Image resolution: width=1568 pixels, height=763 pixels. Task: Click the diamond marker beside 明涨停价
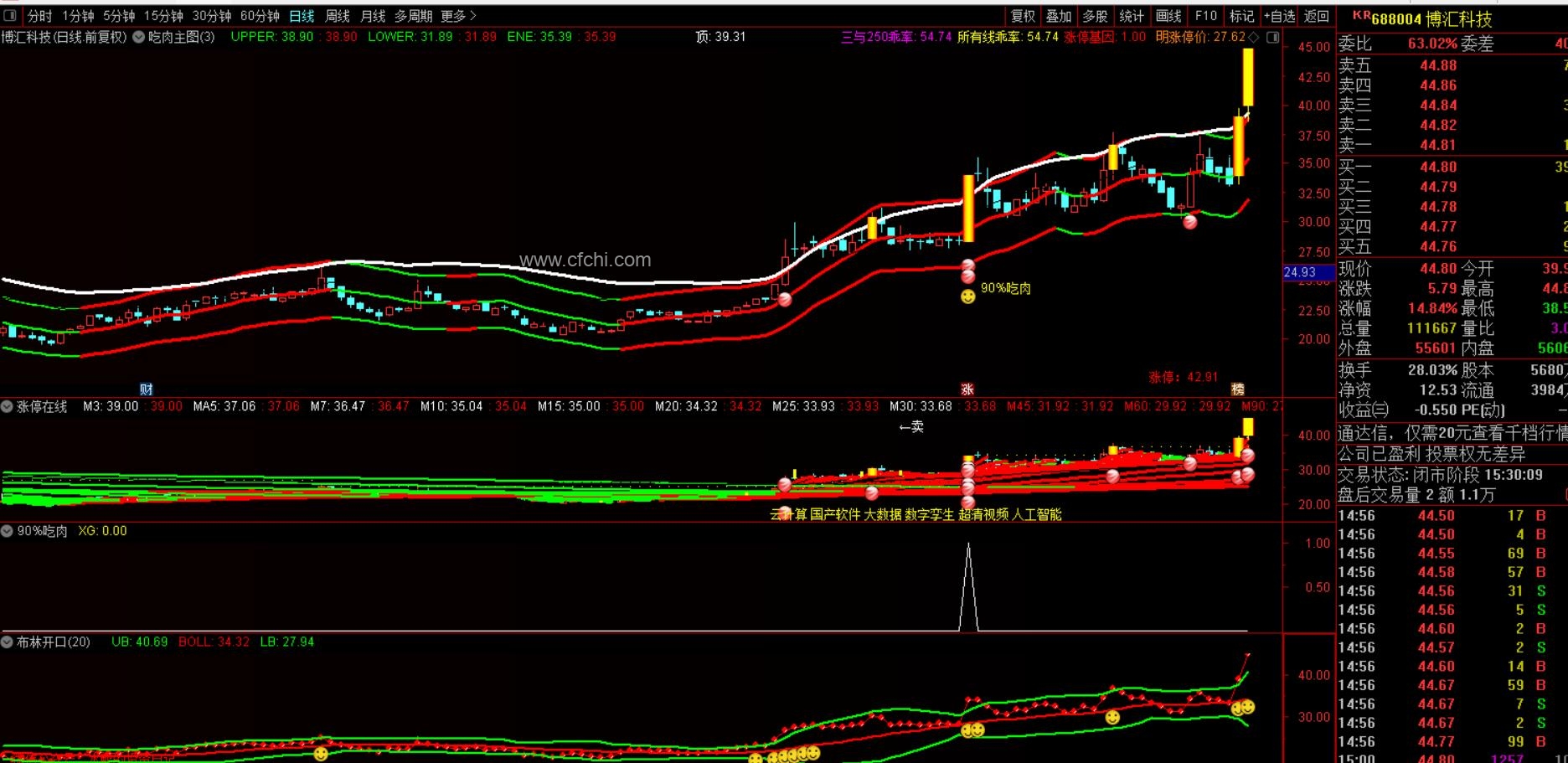point(1254,37)
